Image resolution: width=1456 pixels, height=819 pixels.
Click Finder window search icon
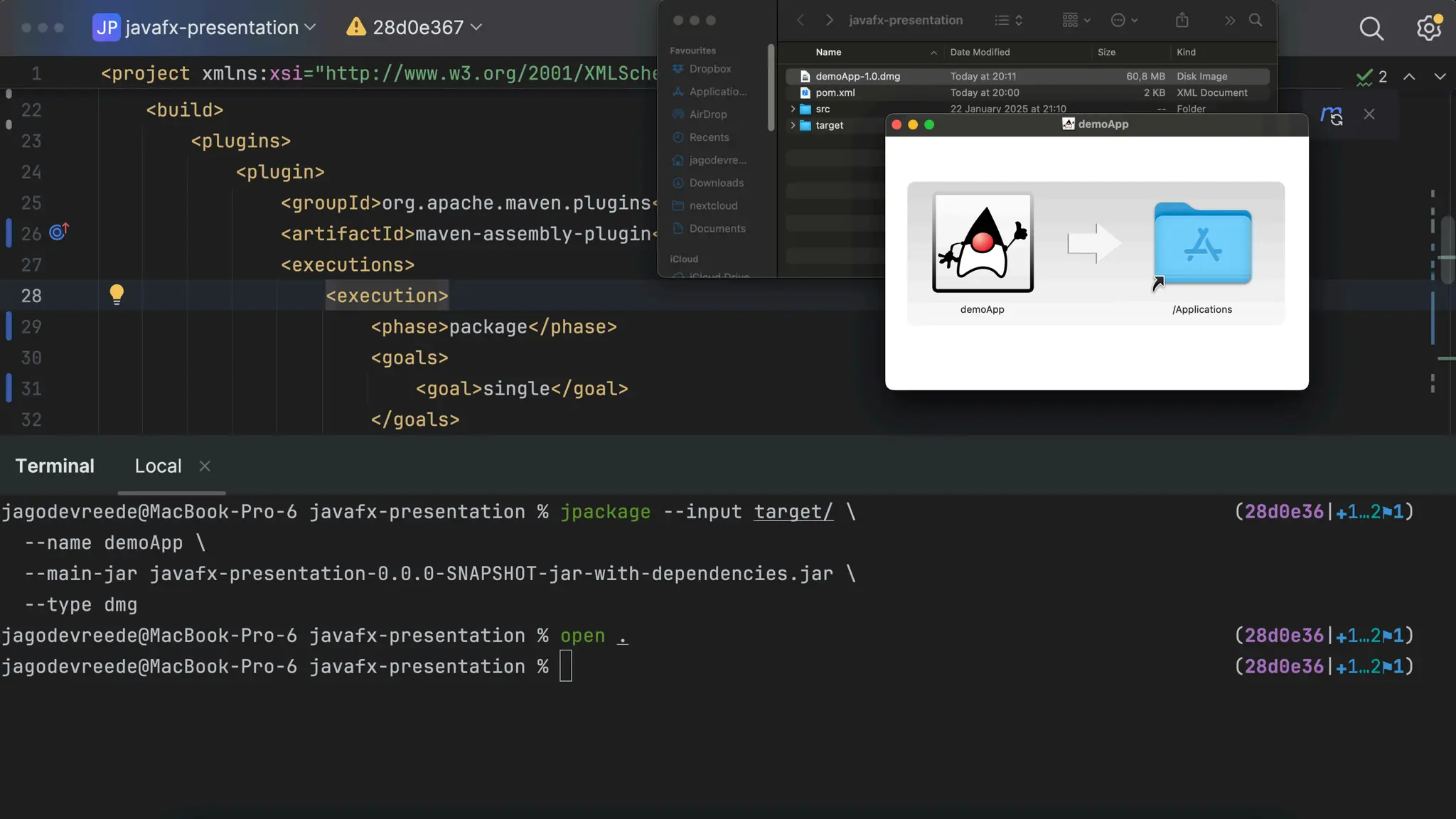coord(1256,21)
